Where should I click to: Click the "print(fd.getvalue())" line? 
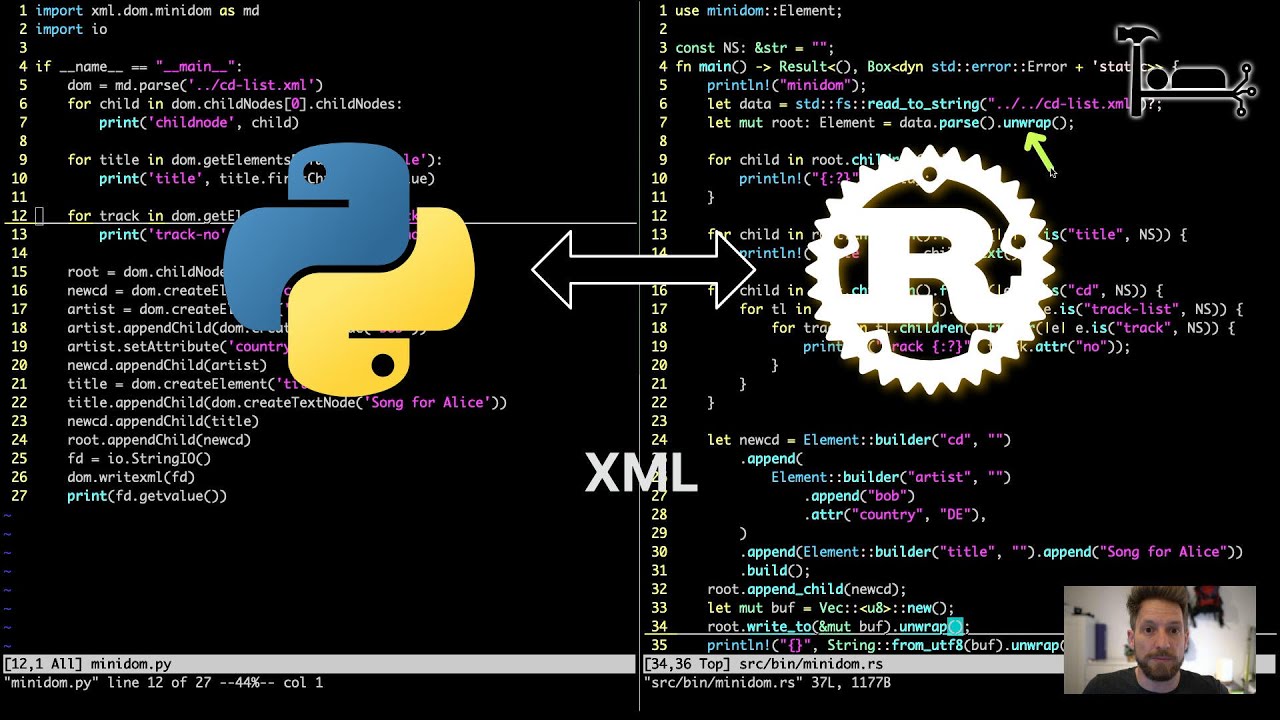147,496
